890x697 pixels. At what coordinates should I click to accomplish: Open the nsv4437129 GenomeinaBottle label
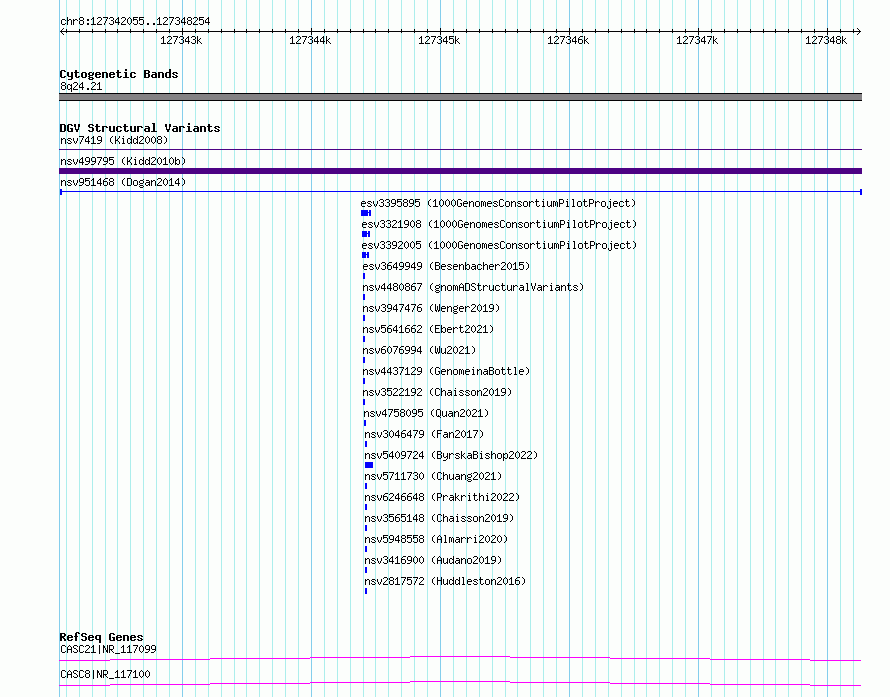pos(446,371)
